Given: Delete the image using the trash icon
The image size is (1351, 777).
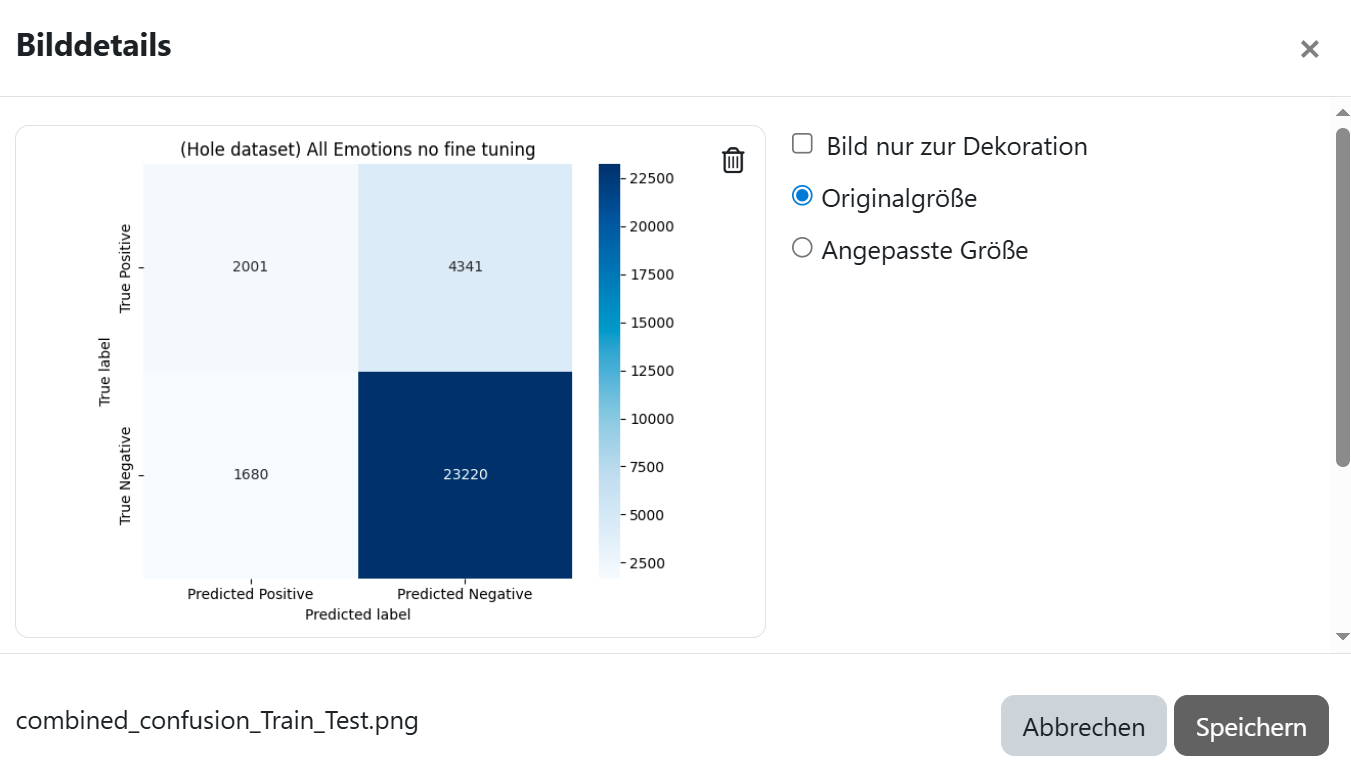Looking at the screenshot, I should pyautogui.click(x=733, y=160).
